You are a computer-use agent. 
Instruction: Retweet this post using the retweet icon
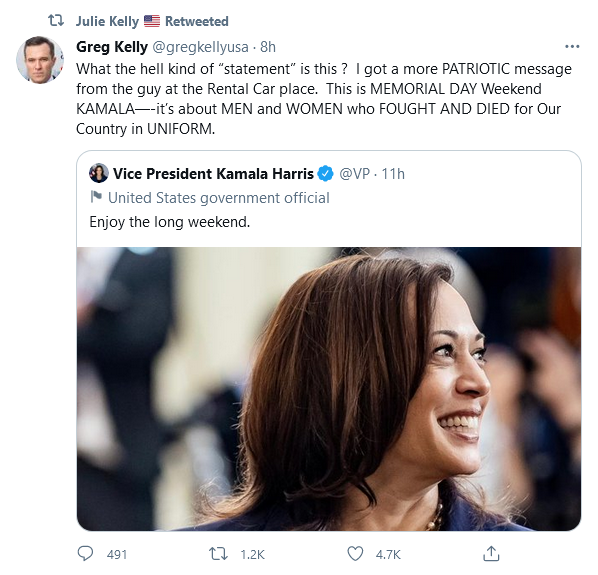(218, 554)
